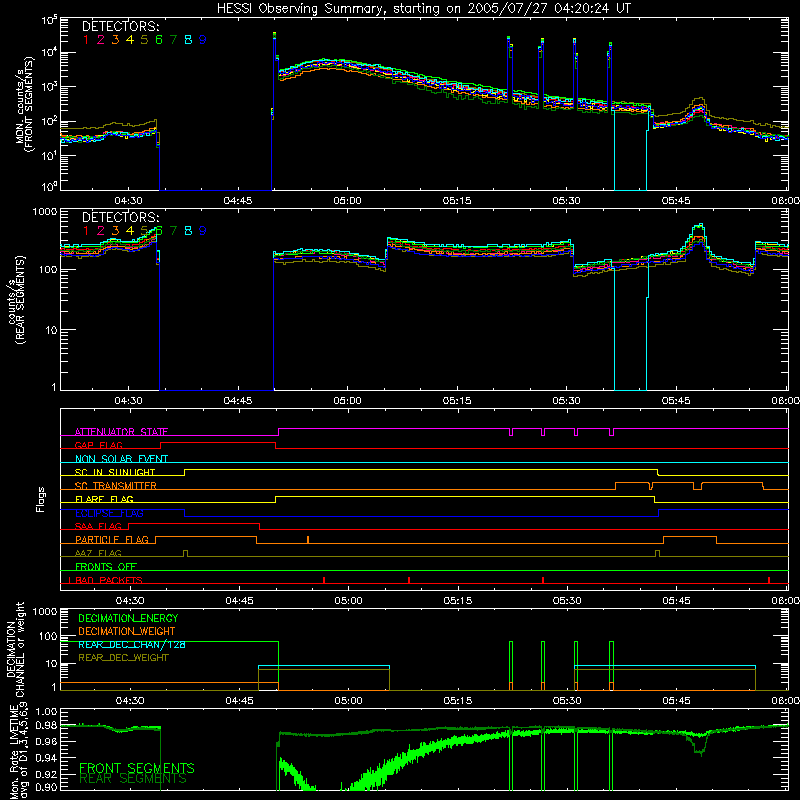Image resolution: width=800 pixels, height=800 pixels.
Task: Select yellow detector 4 in rear segments legend
Action: (x=130, y=231)
